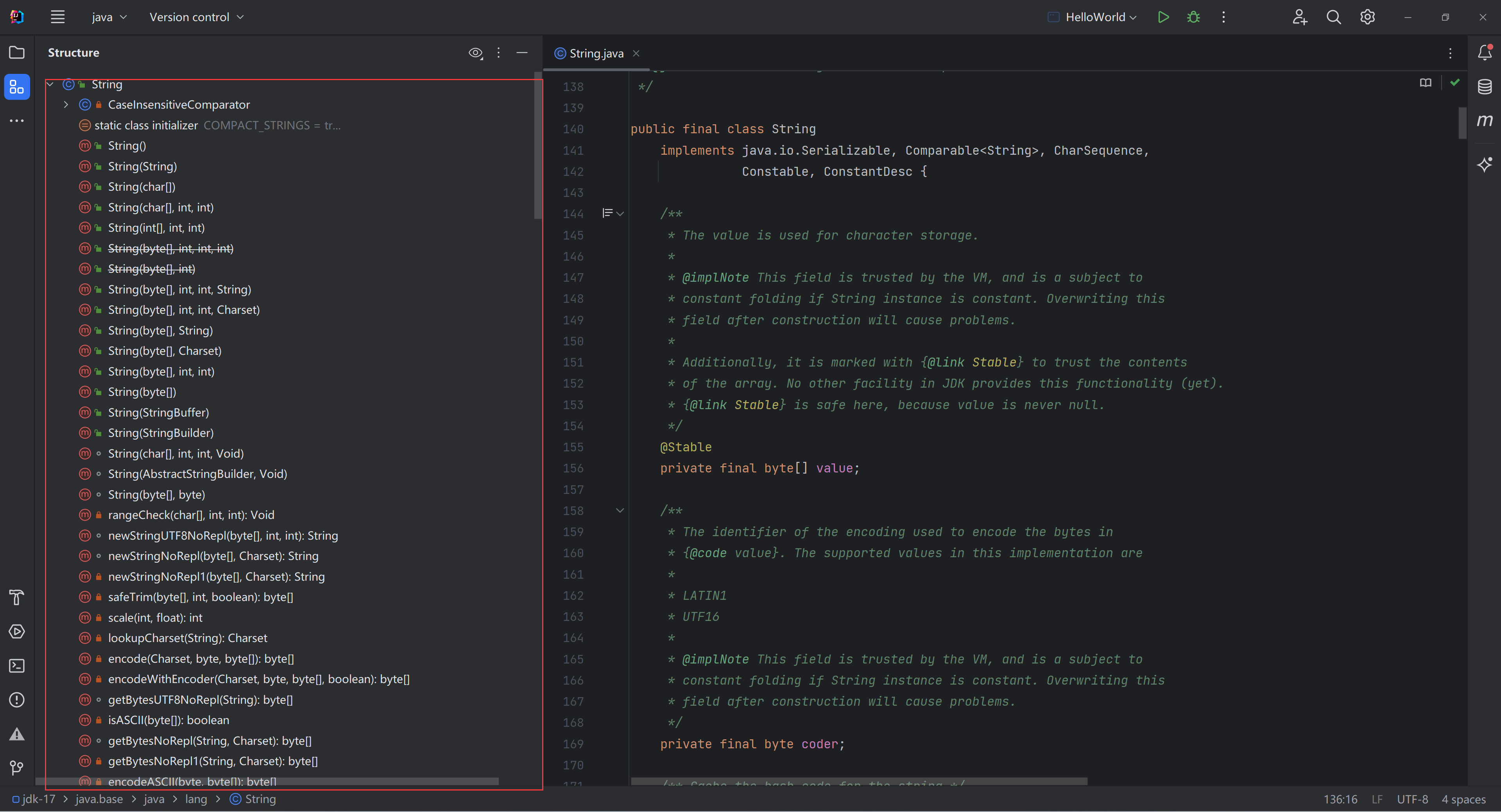
Task: Click the editor vertical scrollbar thumb
Action: pos(1462,122)
